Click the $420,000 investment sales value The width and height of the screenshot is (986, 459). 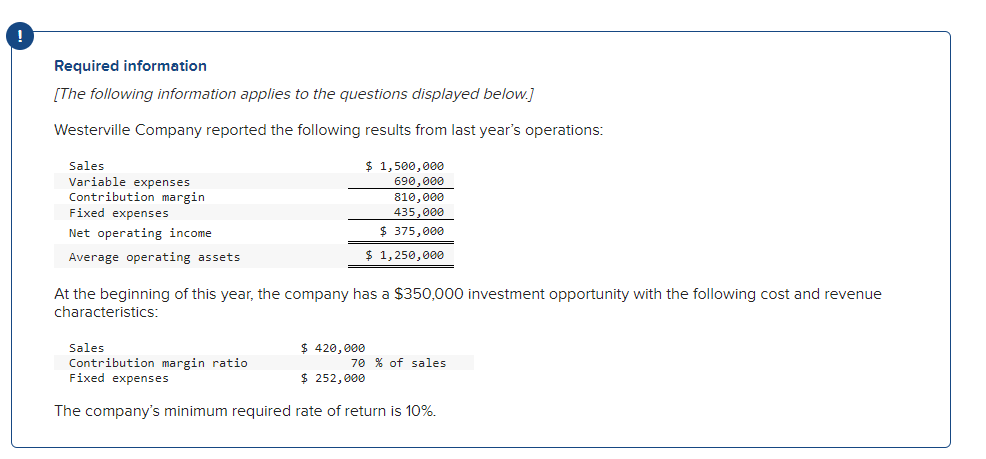(333, 348)
